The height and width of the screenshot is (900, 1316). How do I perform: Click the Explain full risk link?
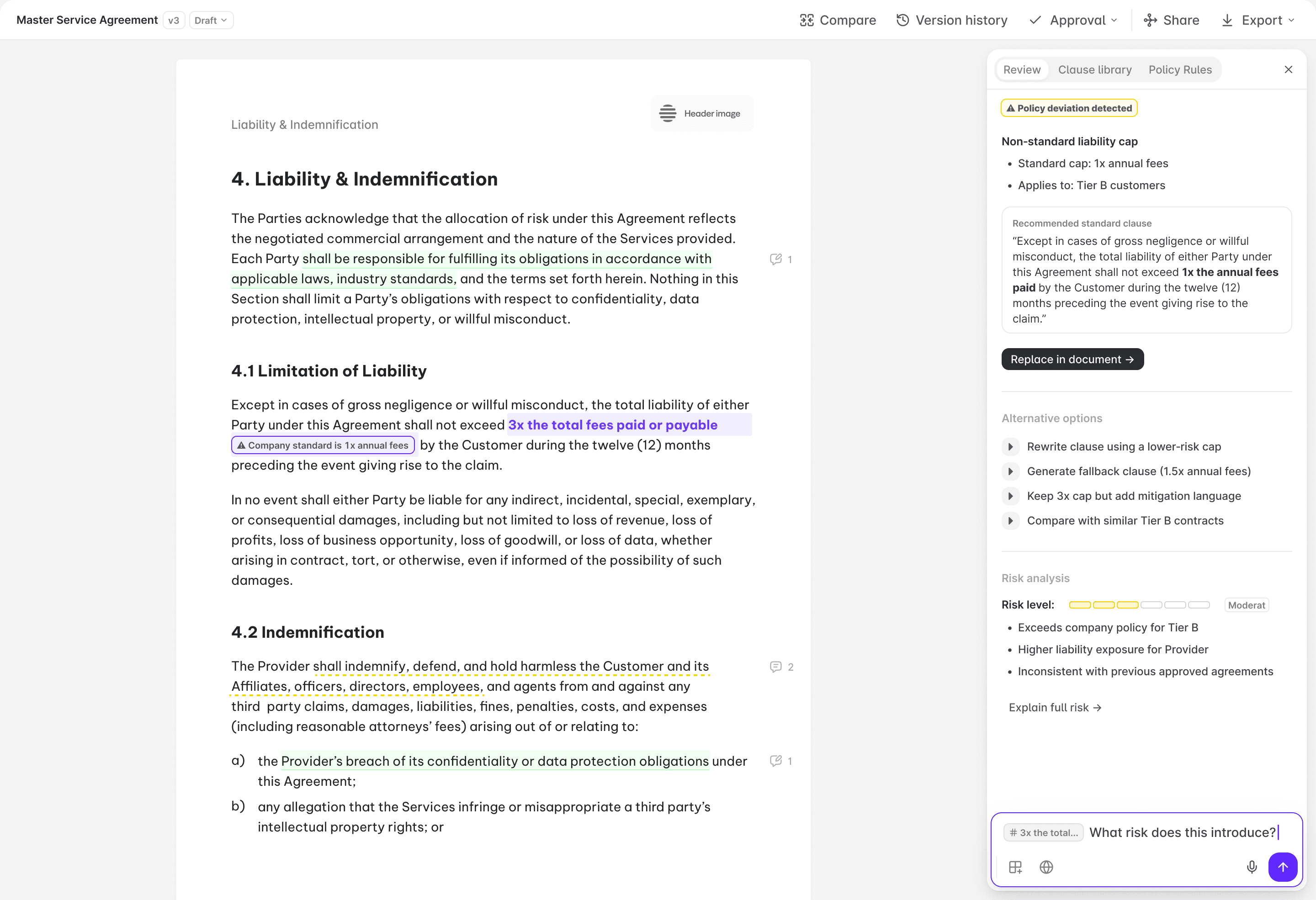tap(1054, 708)
